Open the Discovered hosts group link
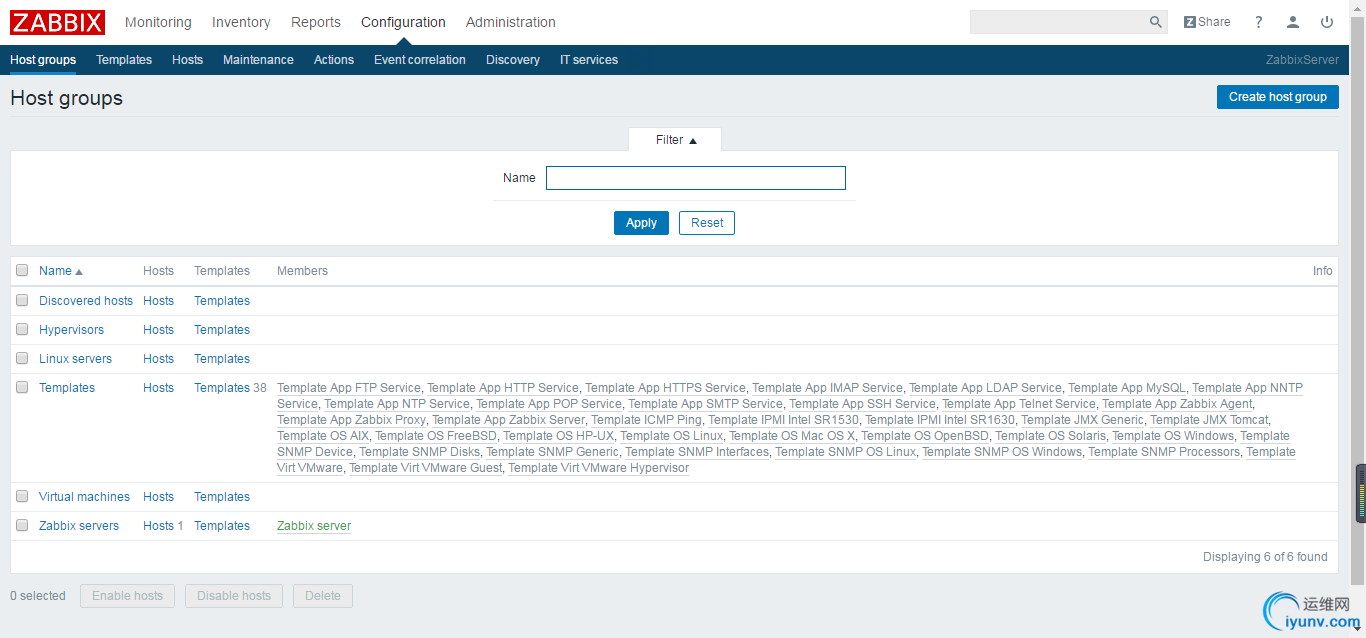Viewport: 1366px width, 638px height. coord(86,300)
